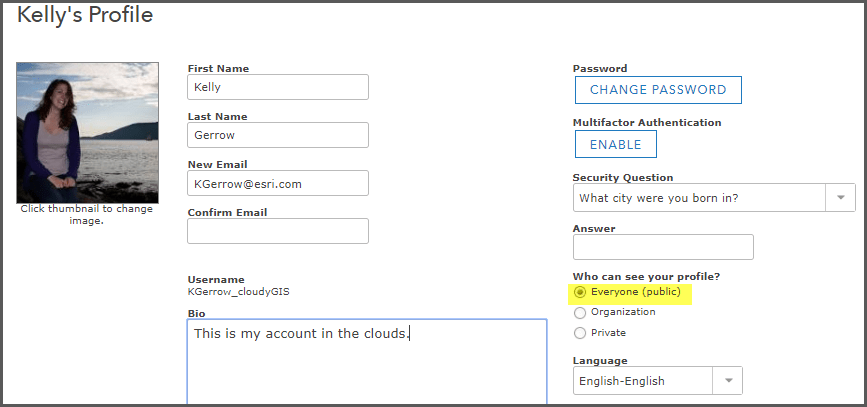Click the New Email field

click(277, 183)
